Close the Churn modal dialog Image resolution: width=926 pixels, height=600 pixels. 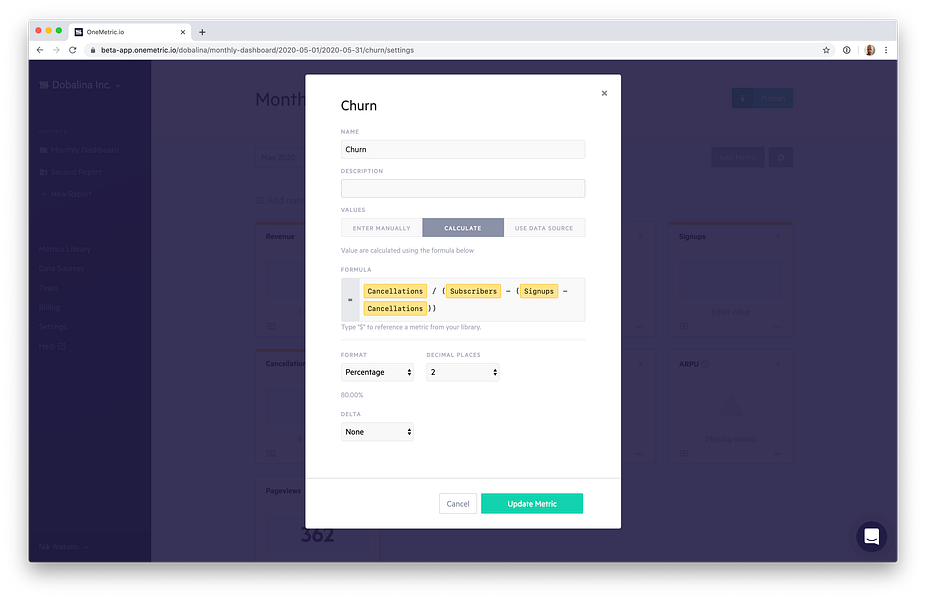click(604, 93)
